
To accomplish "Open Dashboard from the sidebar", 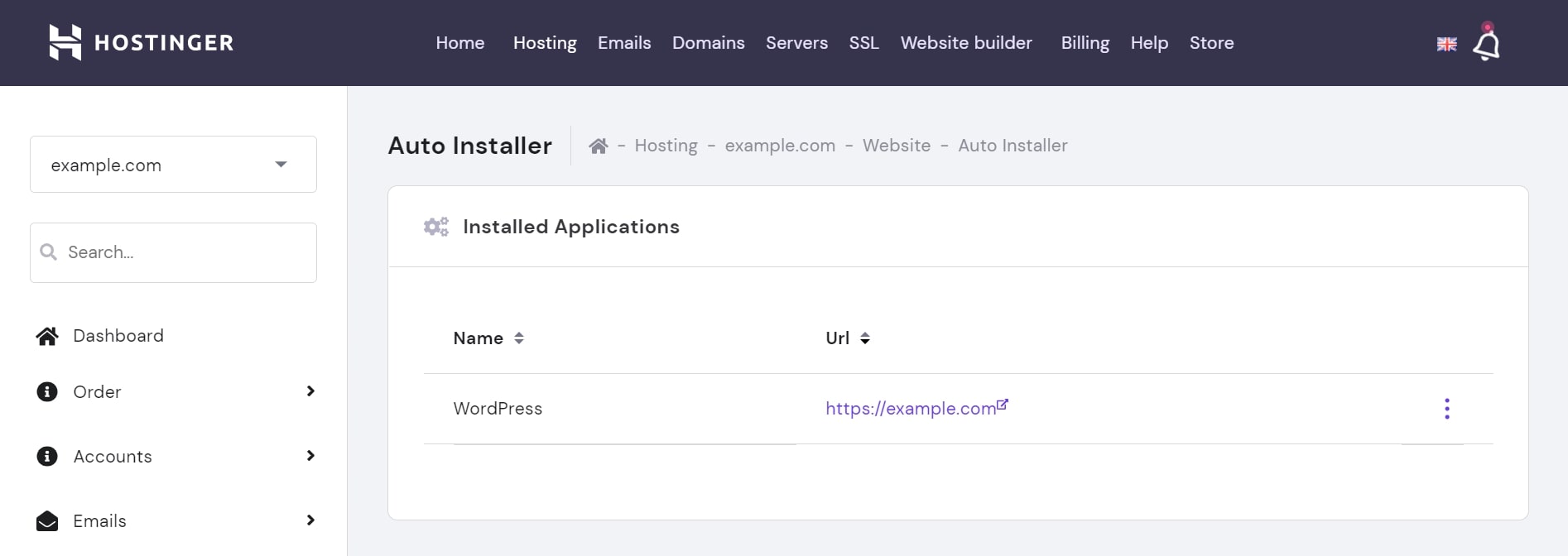I will [x=118, y=336].
